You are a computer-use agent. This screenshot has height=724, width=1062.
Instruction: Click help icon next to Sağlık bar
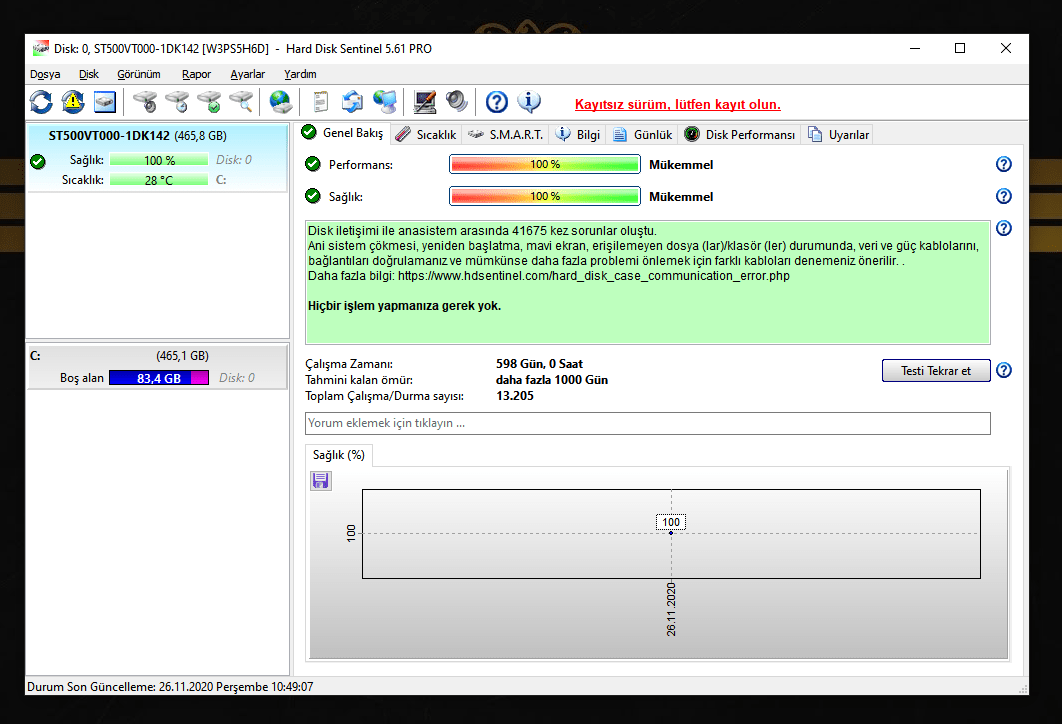(1004, 196)
